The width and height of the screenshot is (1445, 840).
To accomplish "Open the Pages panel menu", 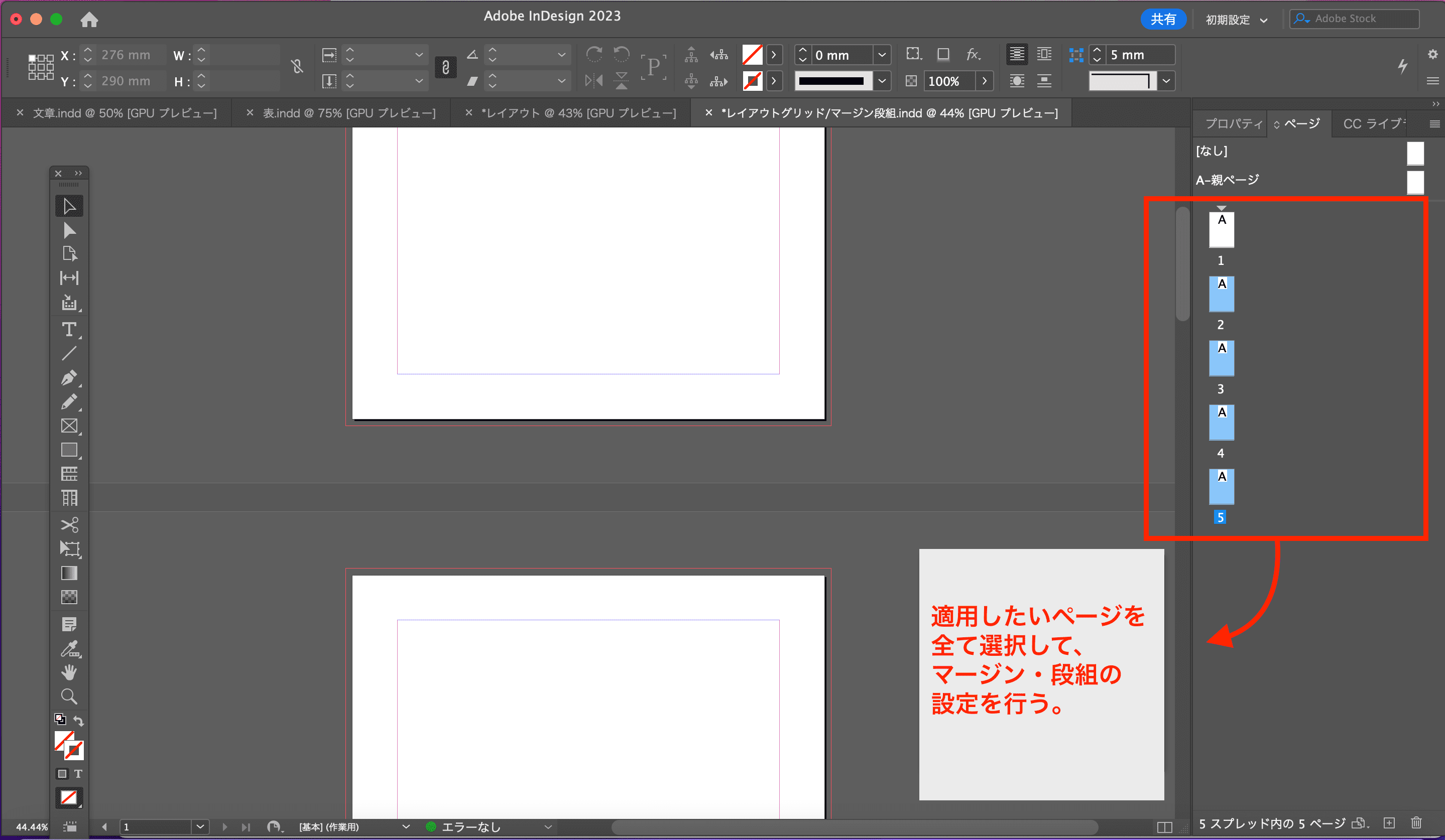I will [x=1434, y=124].
